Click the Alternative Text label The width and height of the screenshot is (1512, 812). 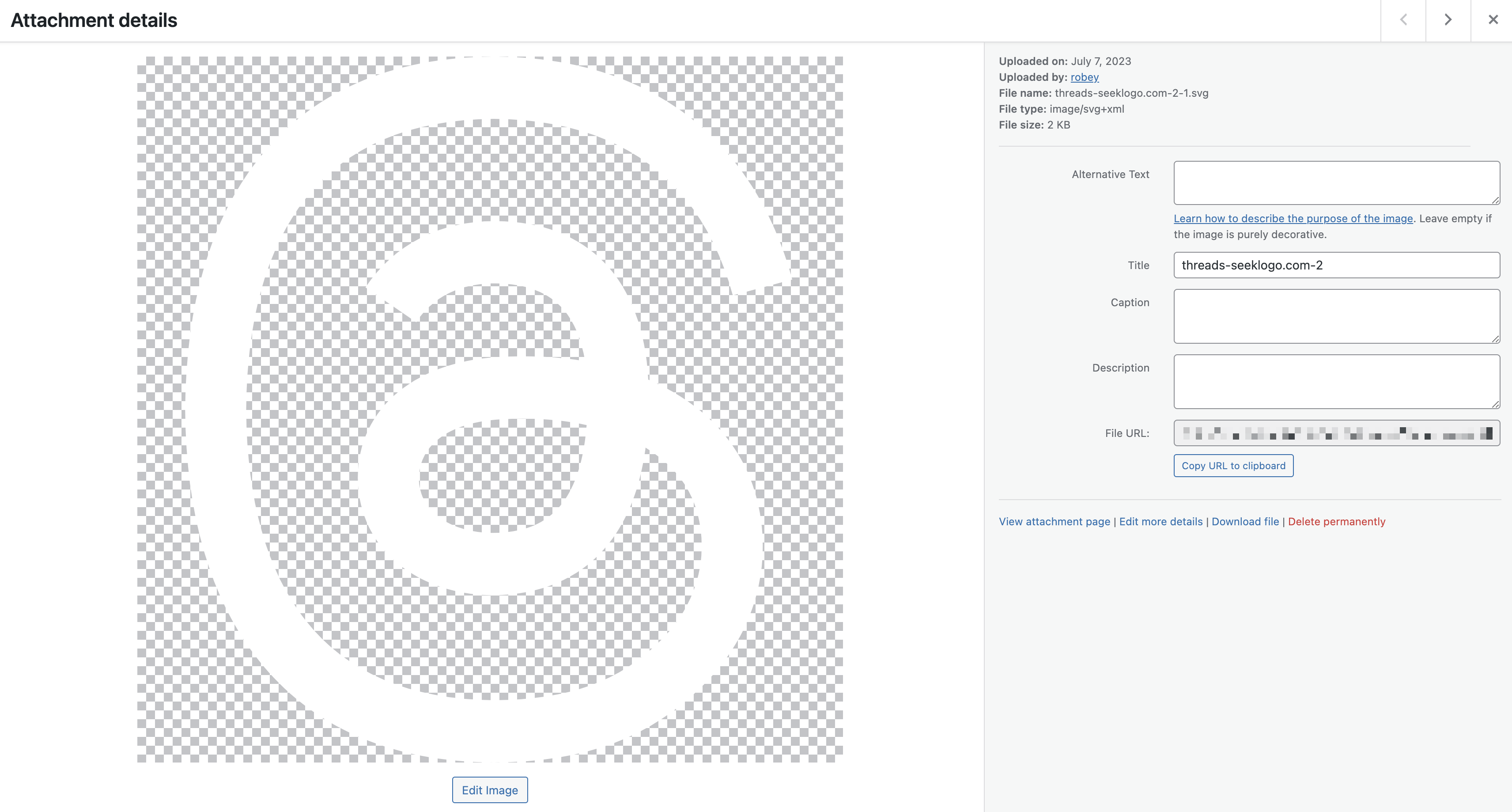(x=1110, y=175)
